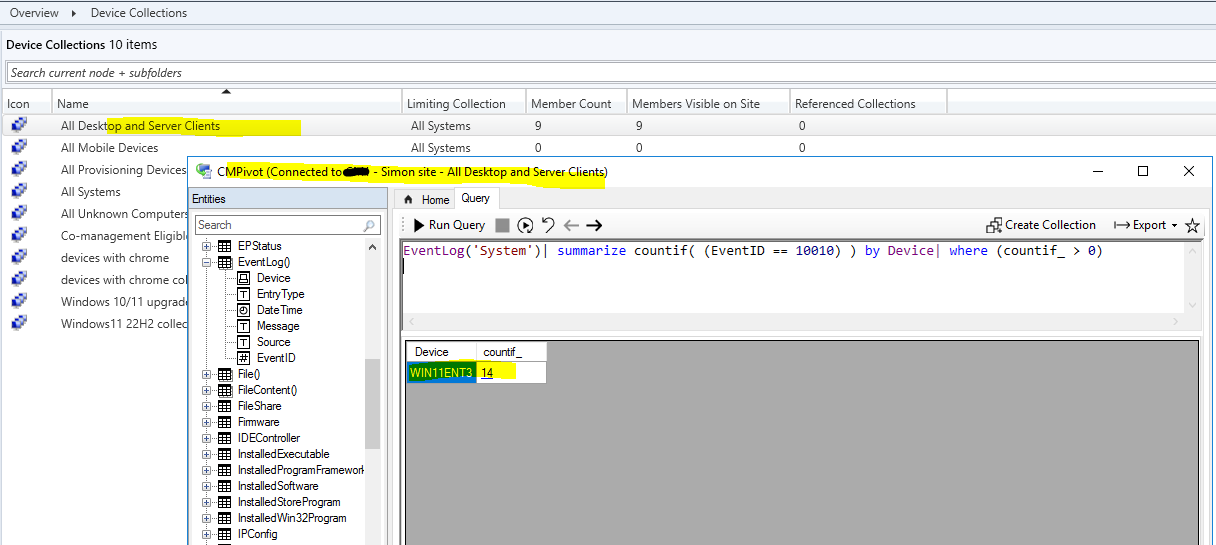Click the favorites star icon
1216x545 pixels.
(x=1192, y=226)
